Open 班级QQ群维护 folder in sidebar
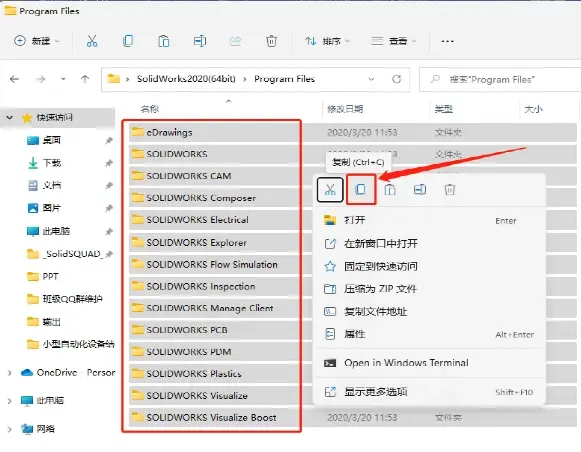581x452 pixels. pyautogui.click(x=65, y=299)
